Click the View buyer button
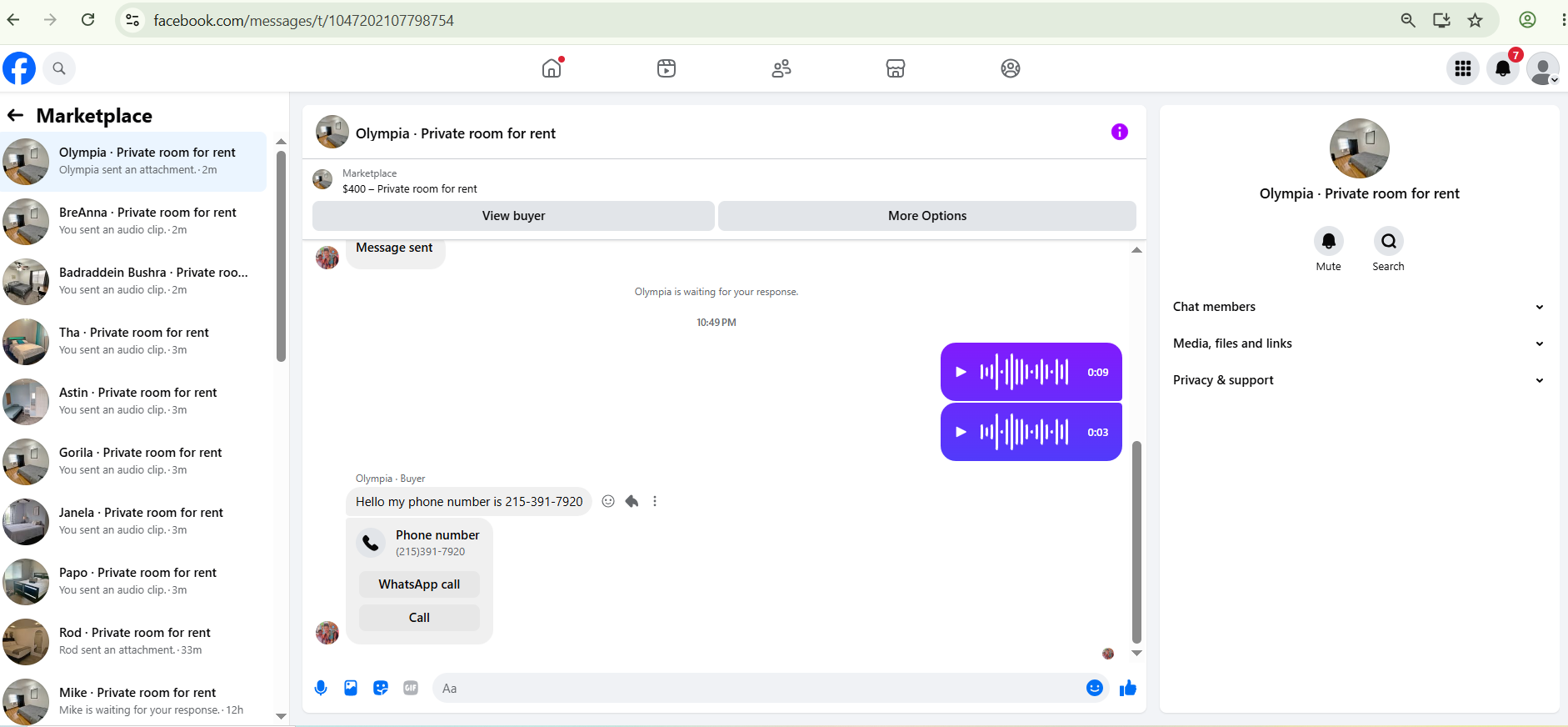This screenshot has width=1568, height=727. 513,216
